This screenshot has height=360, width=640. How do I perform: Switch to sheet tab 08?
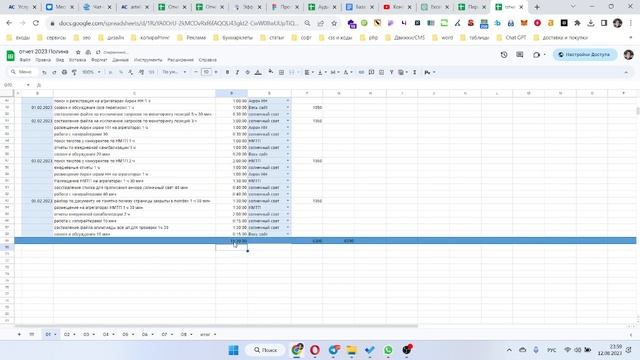pos(184,334)
